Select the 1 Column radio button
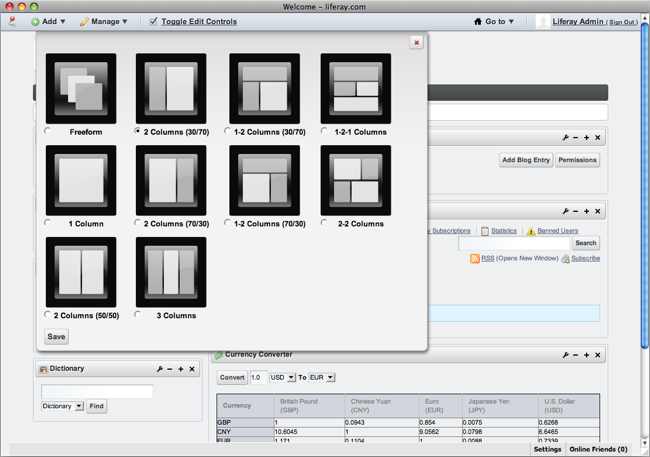 [48, 223]
